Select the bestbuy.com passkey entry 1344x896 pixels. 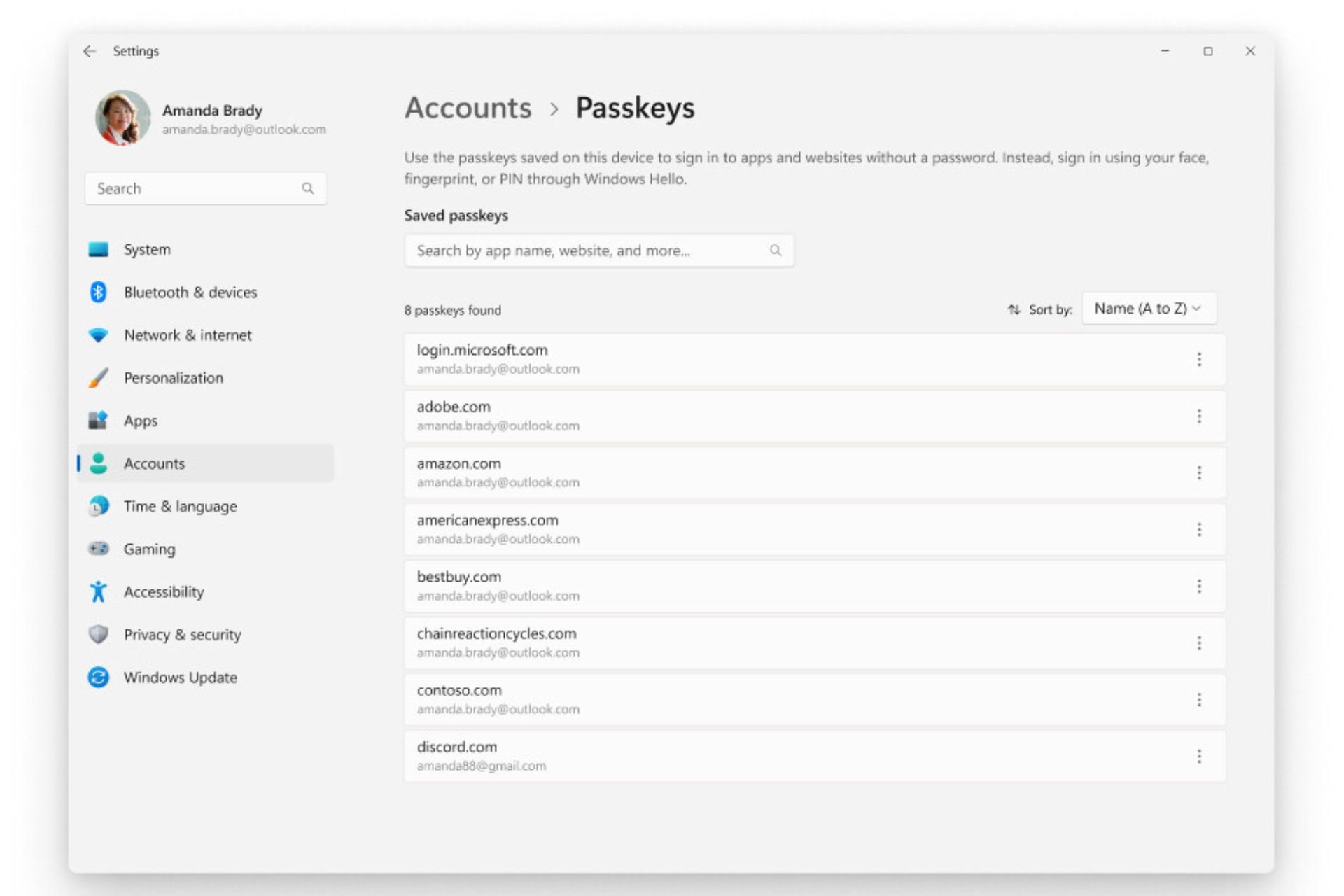pyautogui.click(x=815, y=587)
